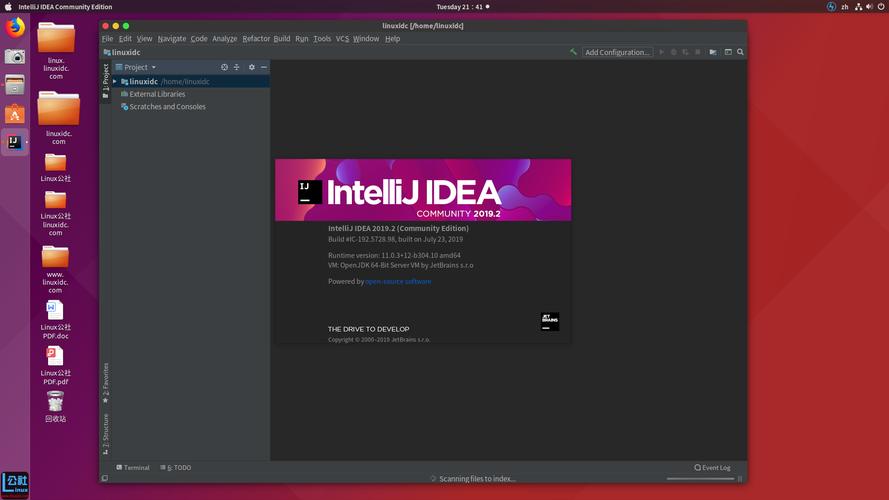Click the indexing progress bar
The height and width of the screenshot is (500, 889).
700,478
